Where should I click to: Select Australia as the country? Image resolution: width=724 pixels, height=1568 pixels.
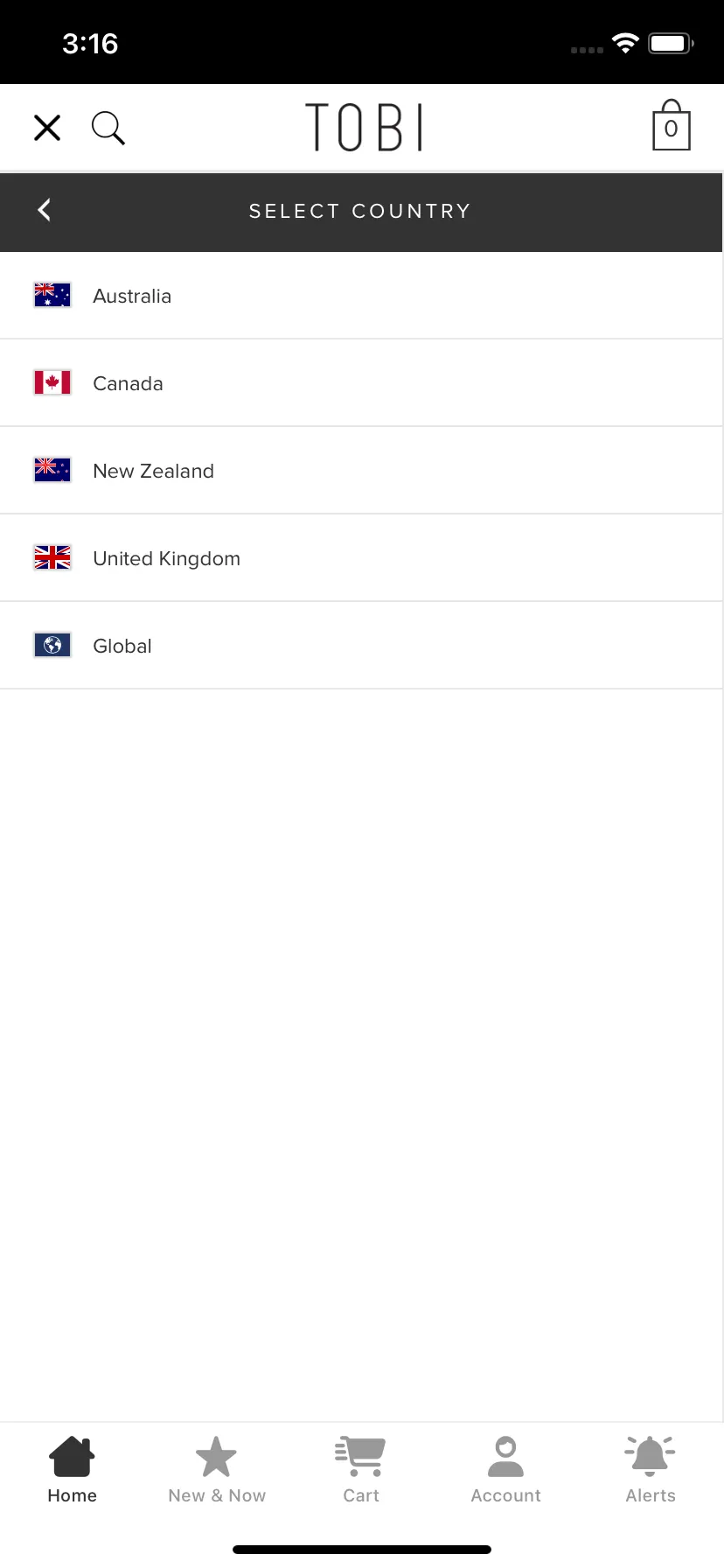coord(361,296)
